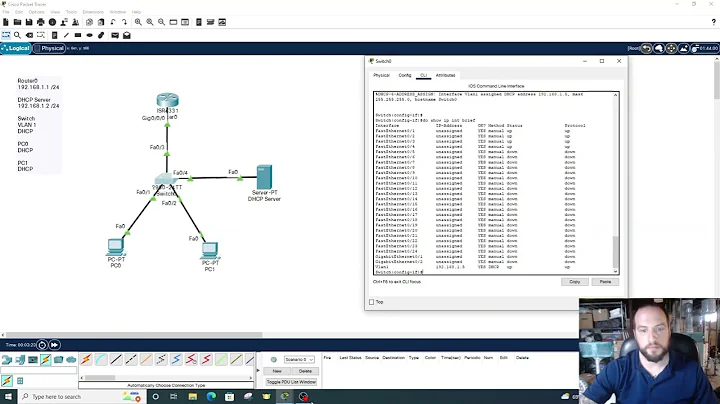Click the Set Background image icon
The image size is (720, 404).
684,48
